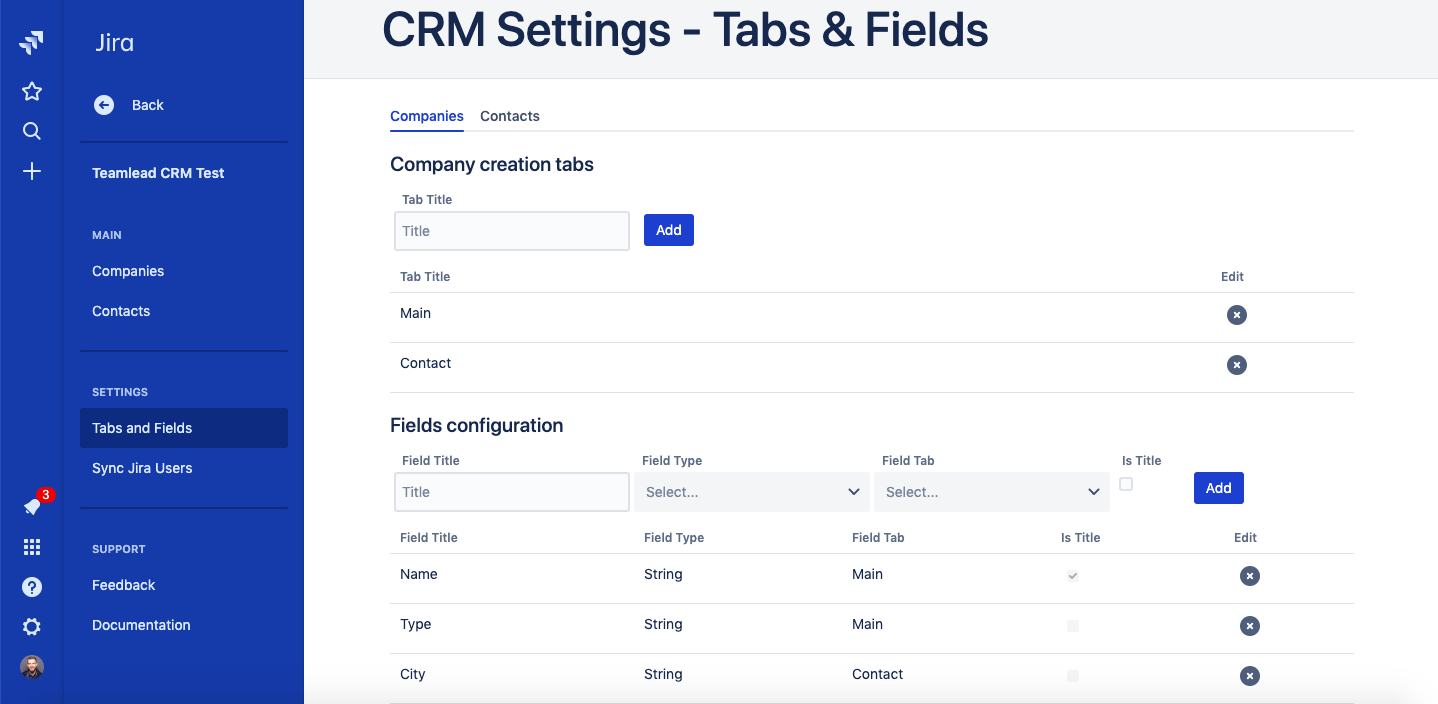Expand the Field Tab dropdown
Viewport: 1438px width, 704px height.
point(992,492)
